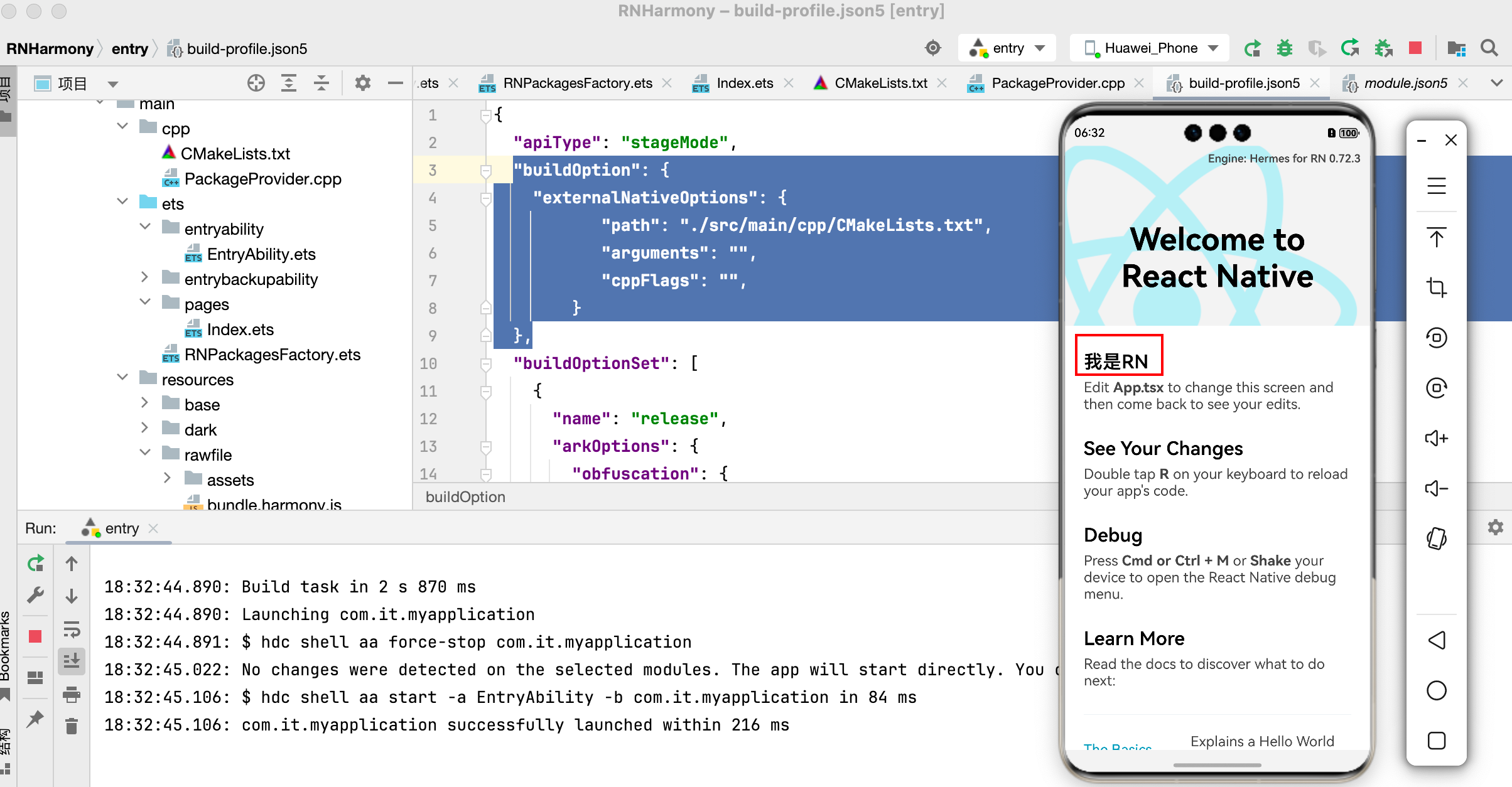Fold buildOptionSet block at line 10
This screenshot has width=1512, height=787.
[486, 364]
